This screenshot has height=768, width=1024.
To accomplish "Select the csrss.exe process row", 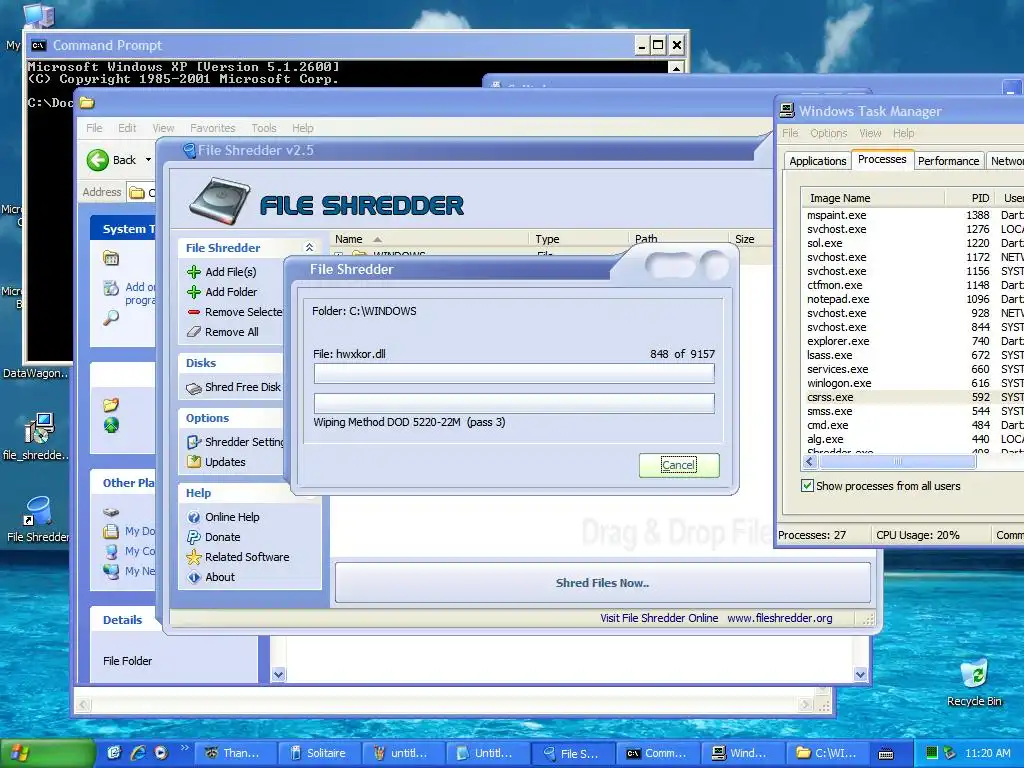I will point(913,397).
